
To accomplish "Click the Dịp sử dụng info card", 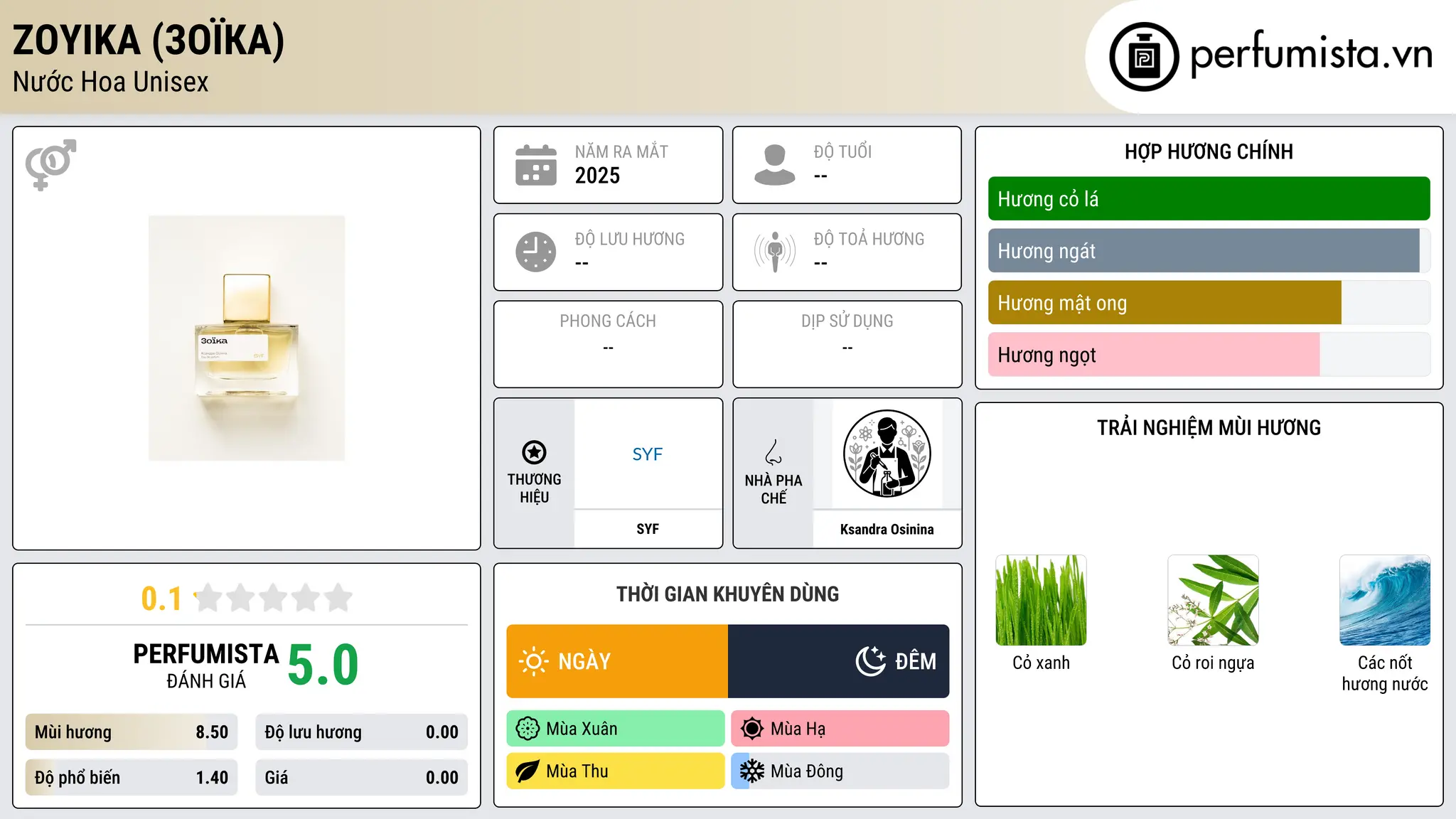I will point(847,344).
